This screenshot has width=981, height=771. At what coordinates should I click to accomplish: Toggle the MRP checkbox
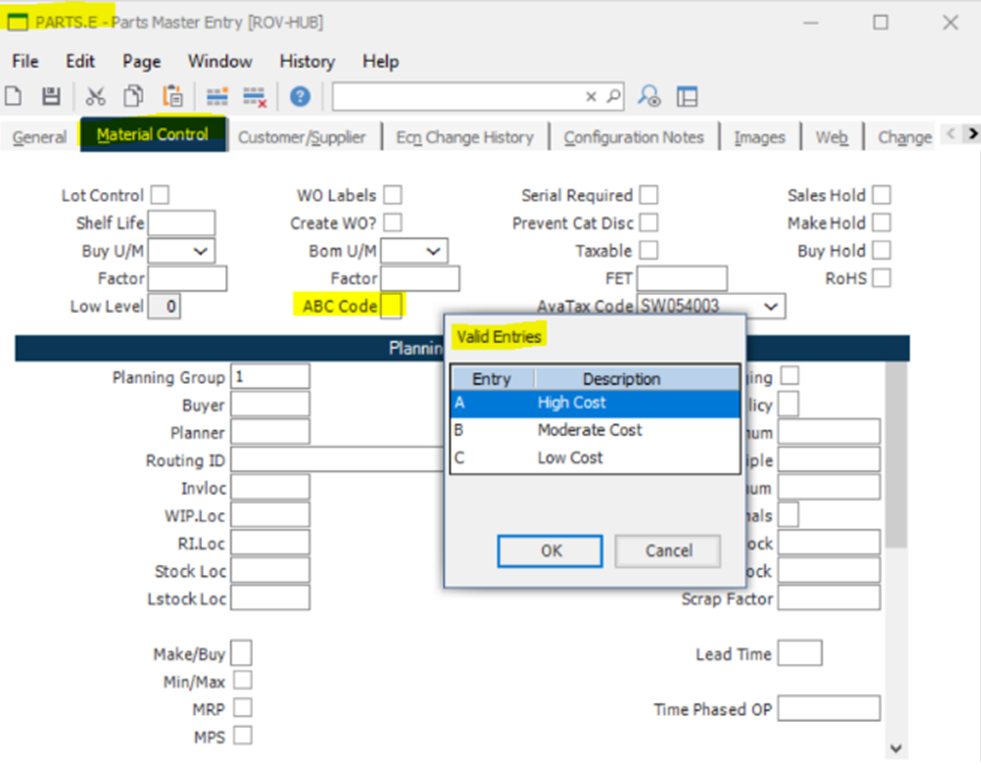(x=243, y=708)
